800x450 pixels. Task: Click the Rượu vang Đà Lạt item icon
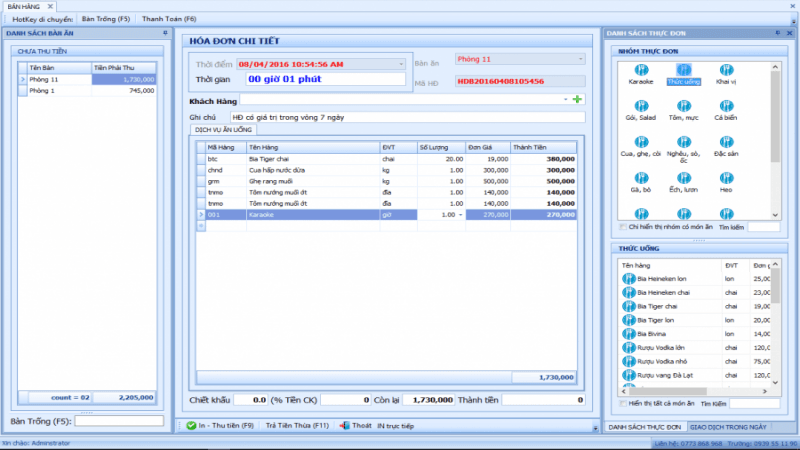[629, 375]
